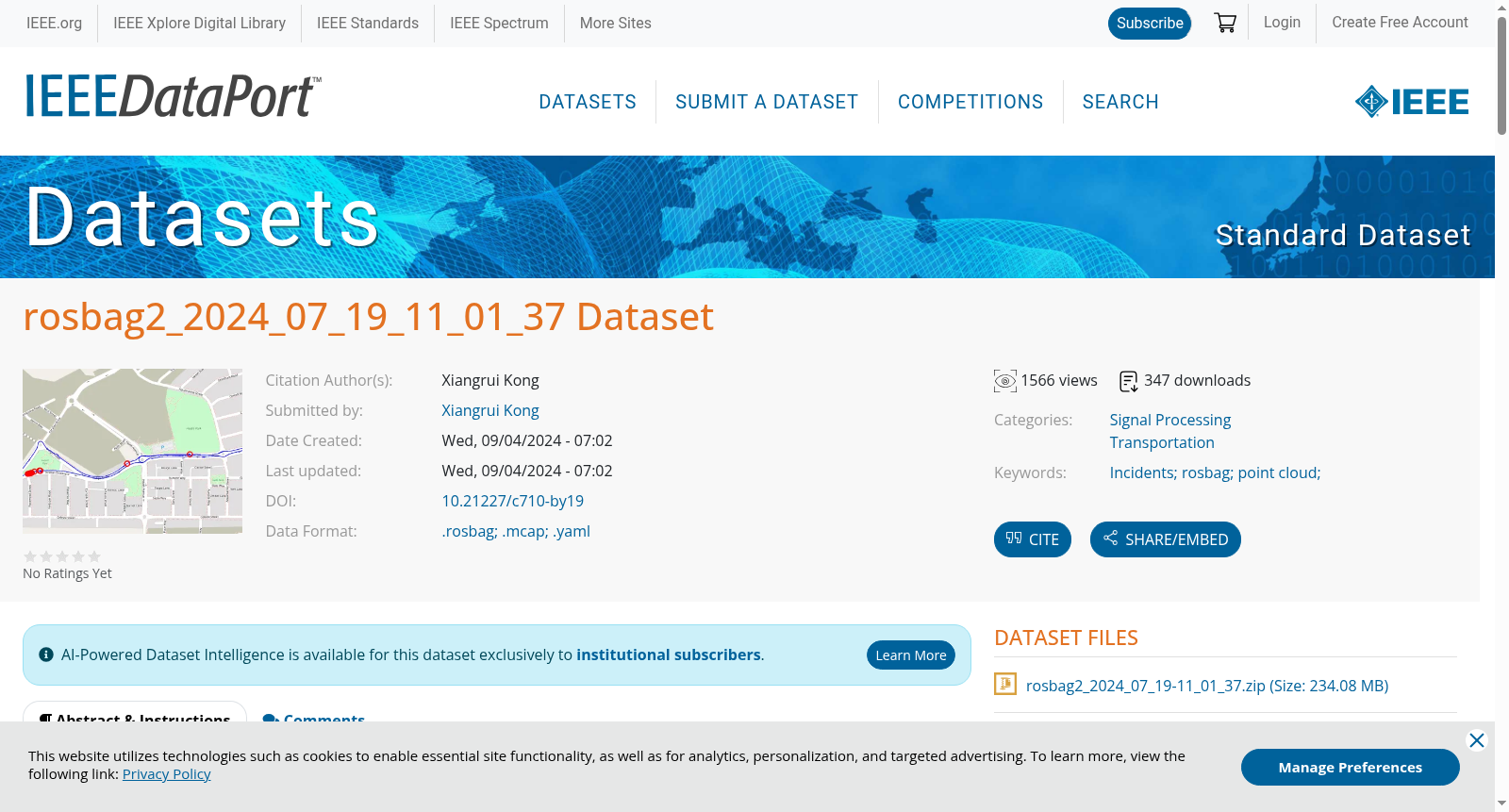Click the DATASET FILES heading
The image size is (1509, 812).
1066,638
